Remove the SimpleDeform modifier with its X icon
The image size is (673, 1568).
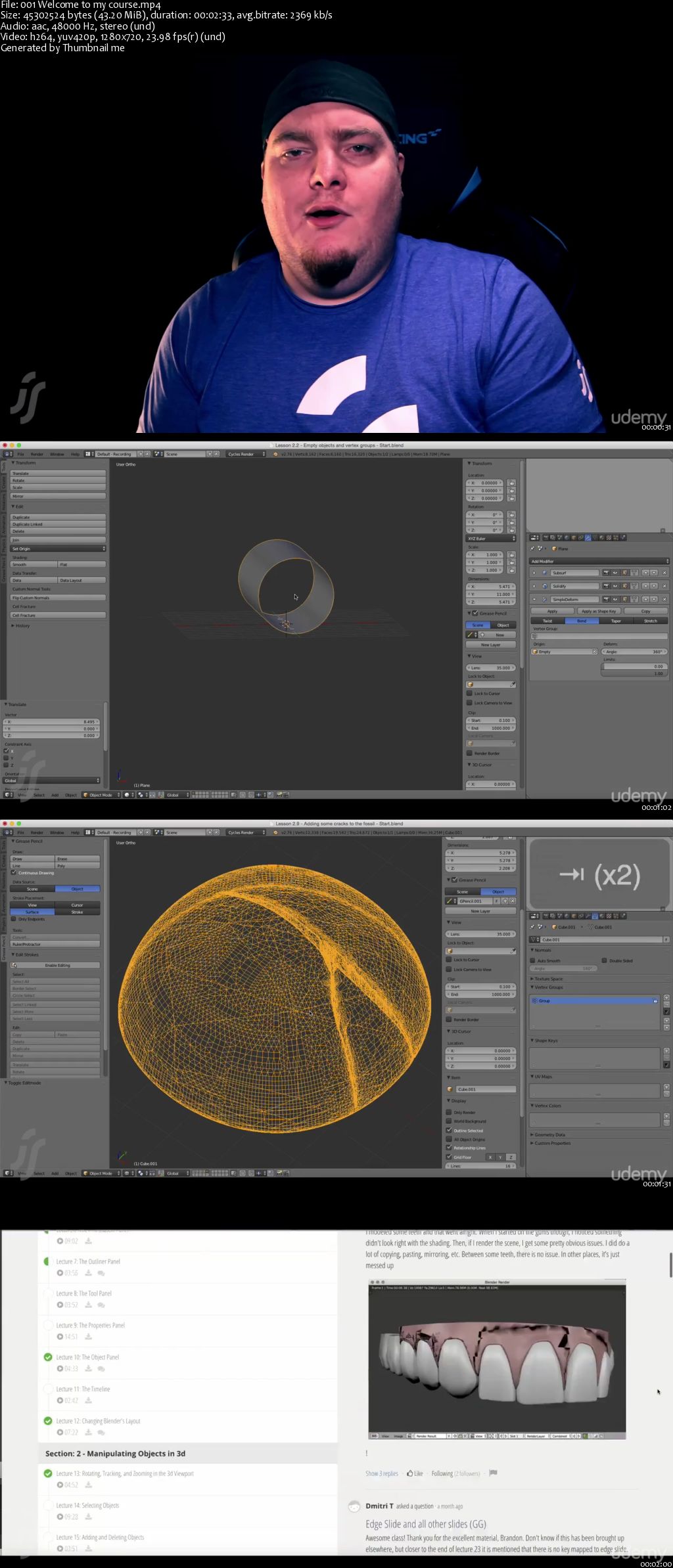pyautogui.click(x=664, y=599)
